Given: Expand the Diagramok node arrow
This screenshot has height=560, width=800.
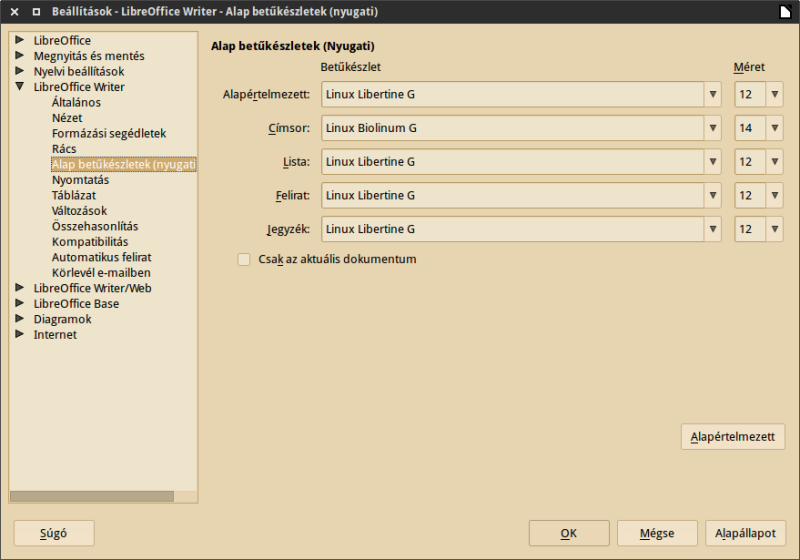Looking at the screenshot, I should point(20,318).
